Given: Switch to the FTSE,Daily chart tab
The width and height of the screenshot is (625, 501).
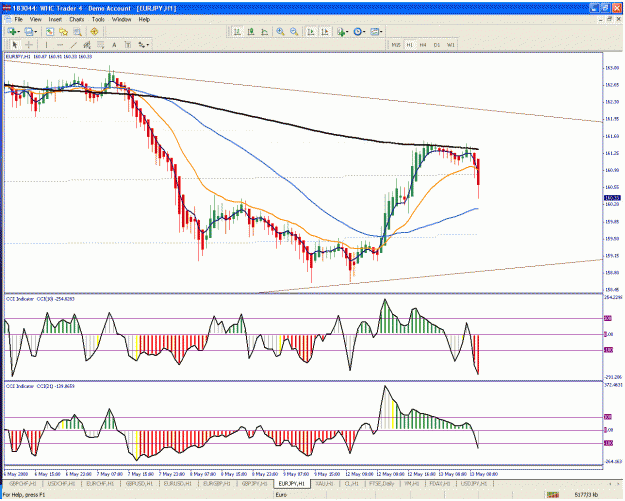Looking at the screenshot, I should tap(381, 483).
